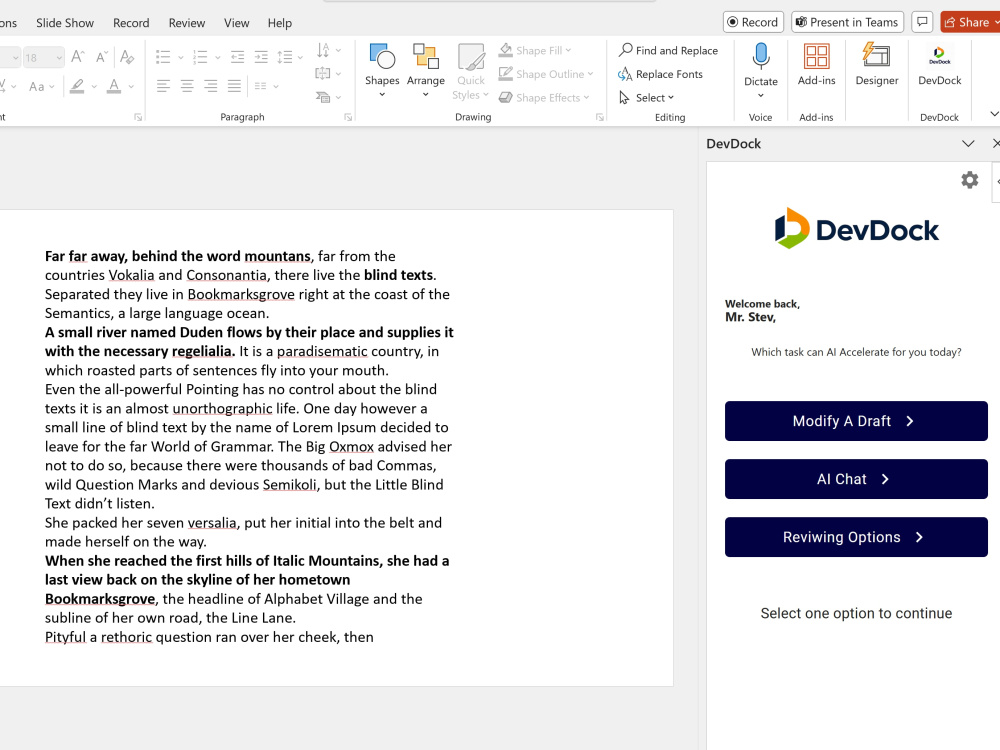Toggle bullet list formatting

click(163, 57)
